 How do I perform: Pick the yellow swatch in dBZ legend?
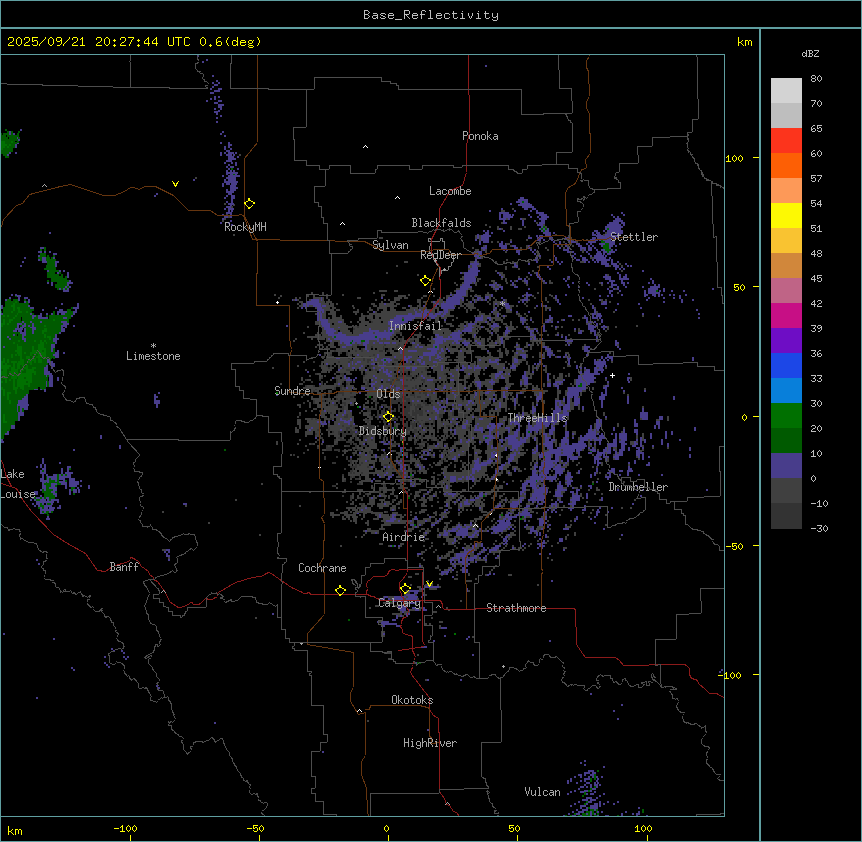click(786, 215)
